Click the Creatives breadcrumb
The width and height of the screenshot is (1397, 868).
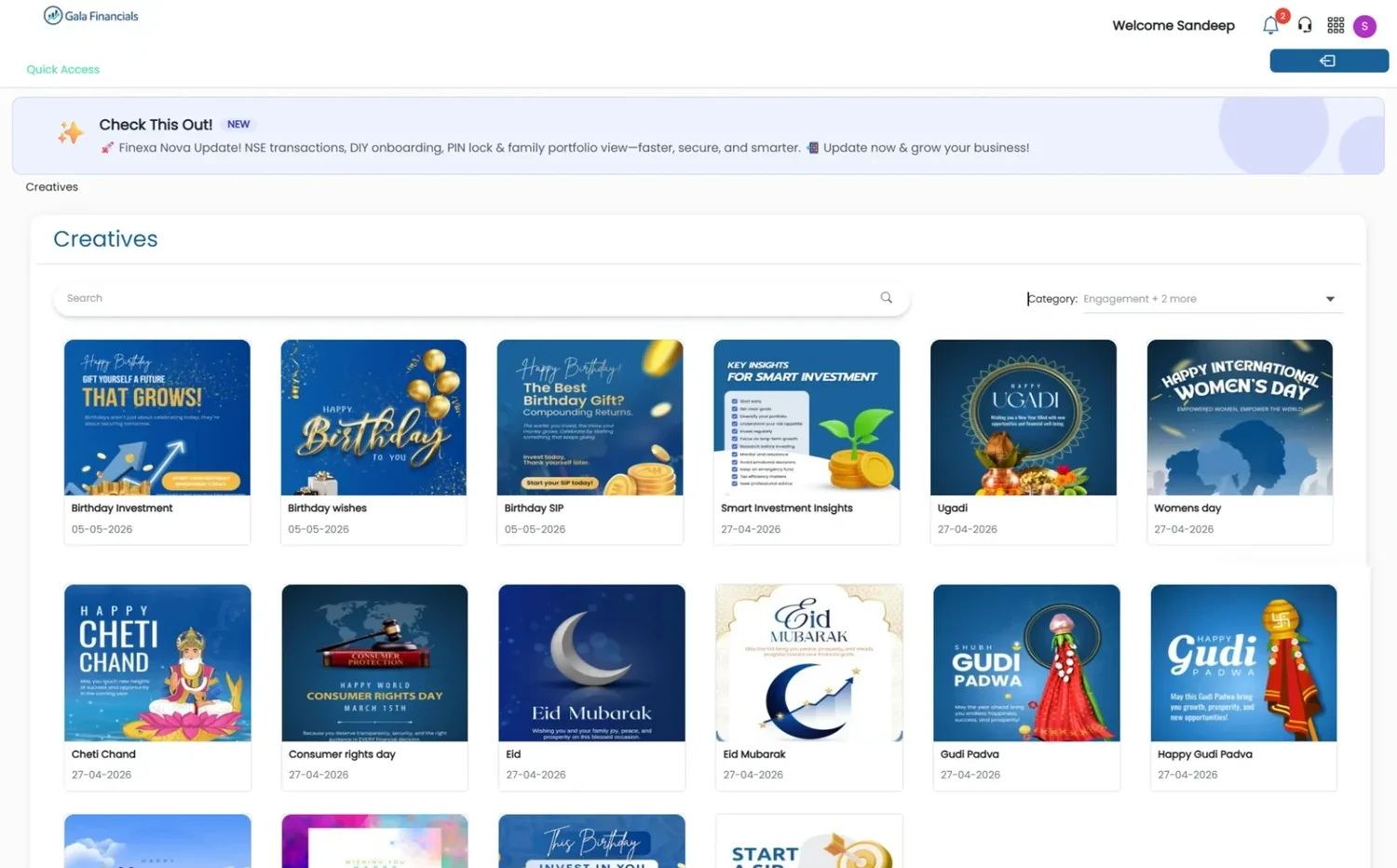[x=51, y=187]
